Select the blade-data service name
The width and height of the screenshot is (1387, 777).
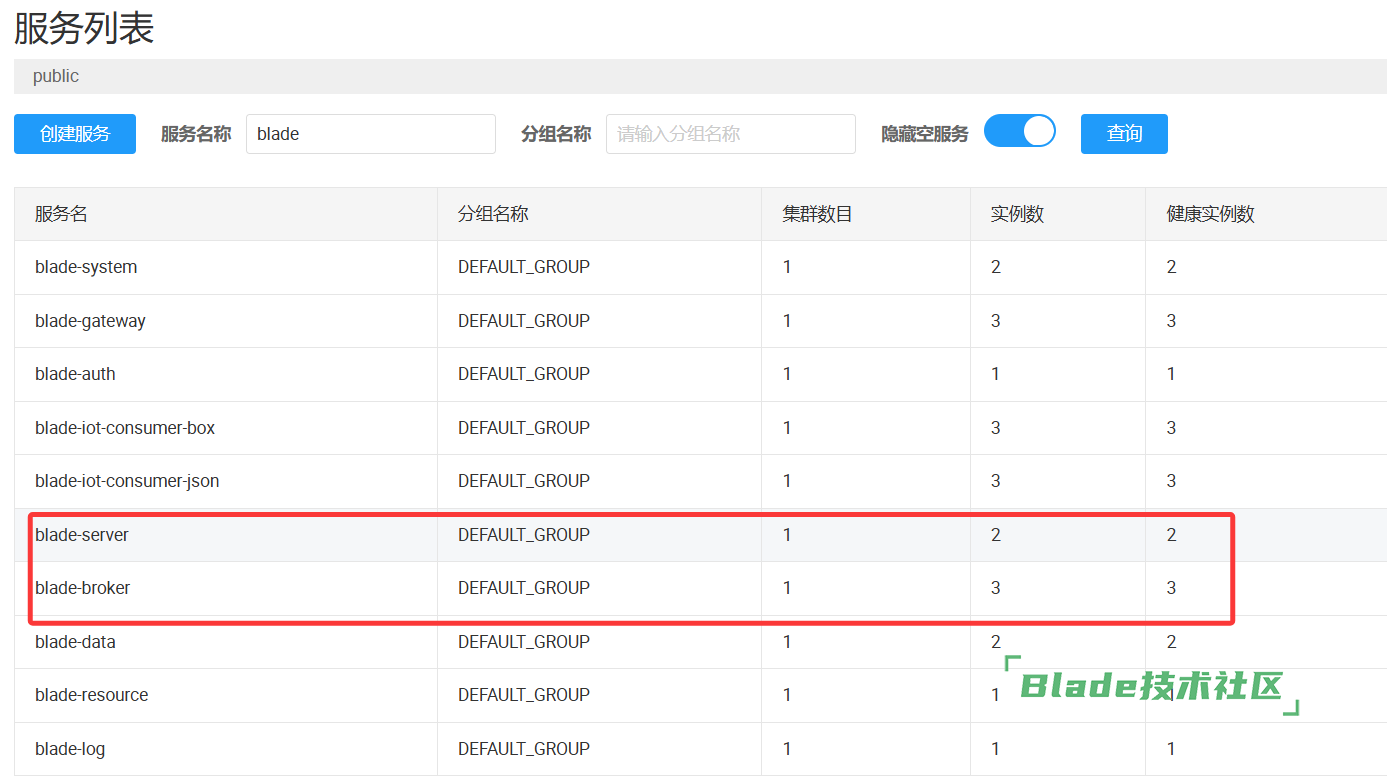tap(75, 642)
